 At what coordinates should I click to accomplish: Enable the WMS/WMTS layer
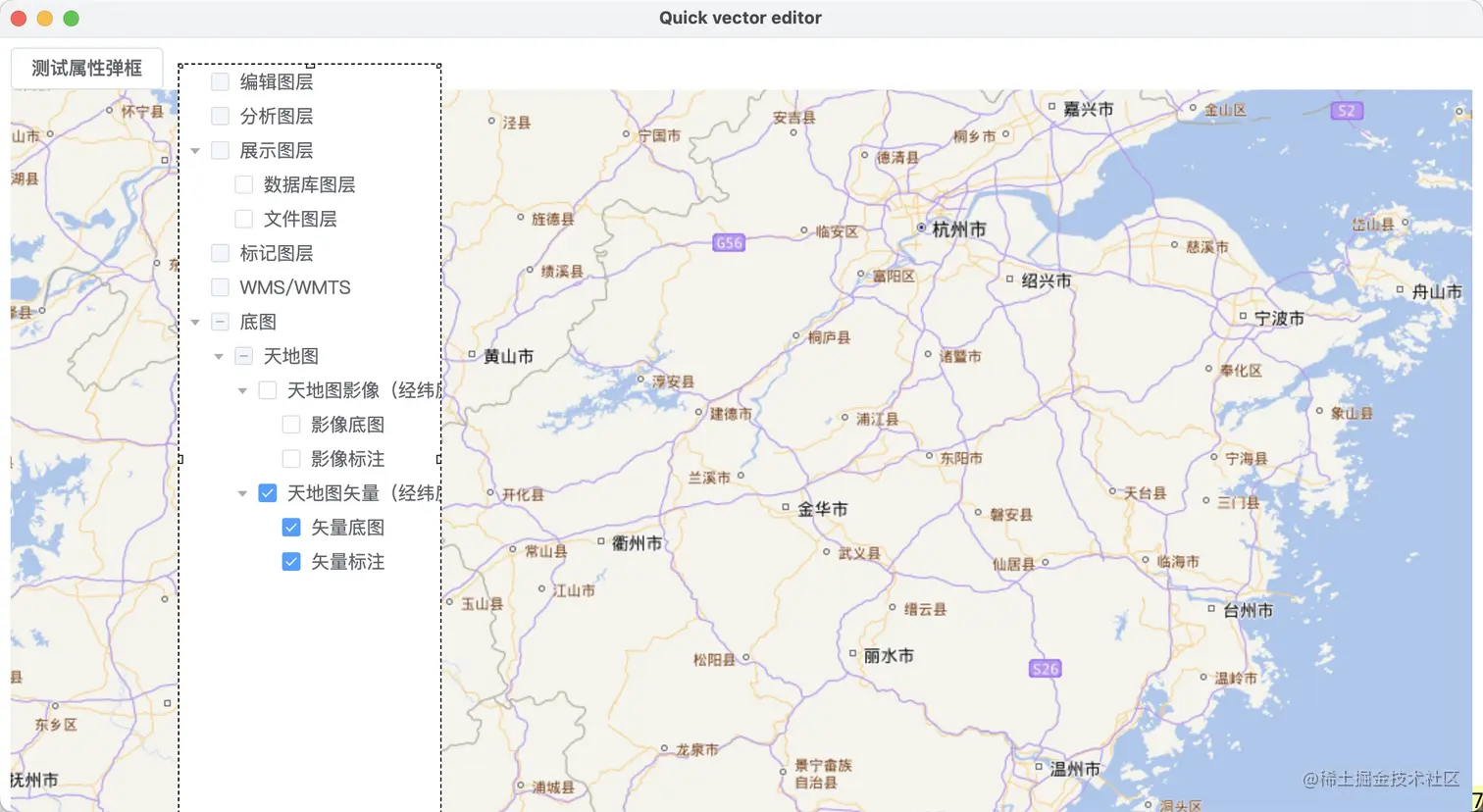pos(220,286)
